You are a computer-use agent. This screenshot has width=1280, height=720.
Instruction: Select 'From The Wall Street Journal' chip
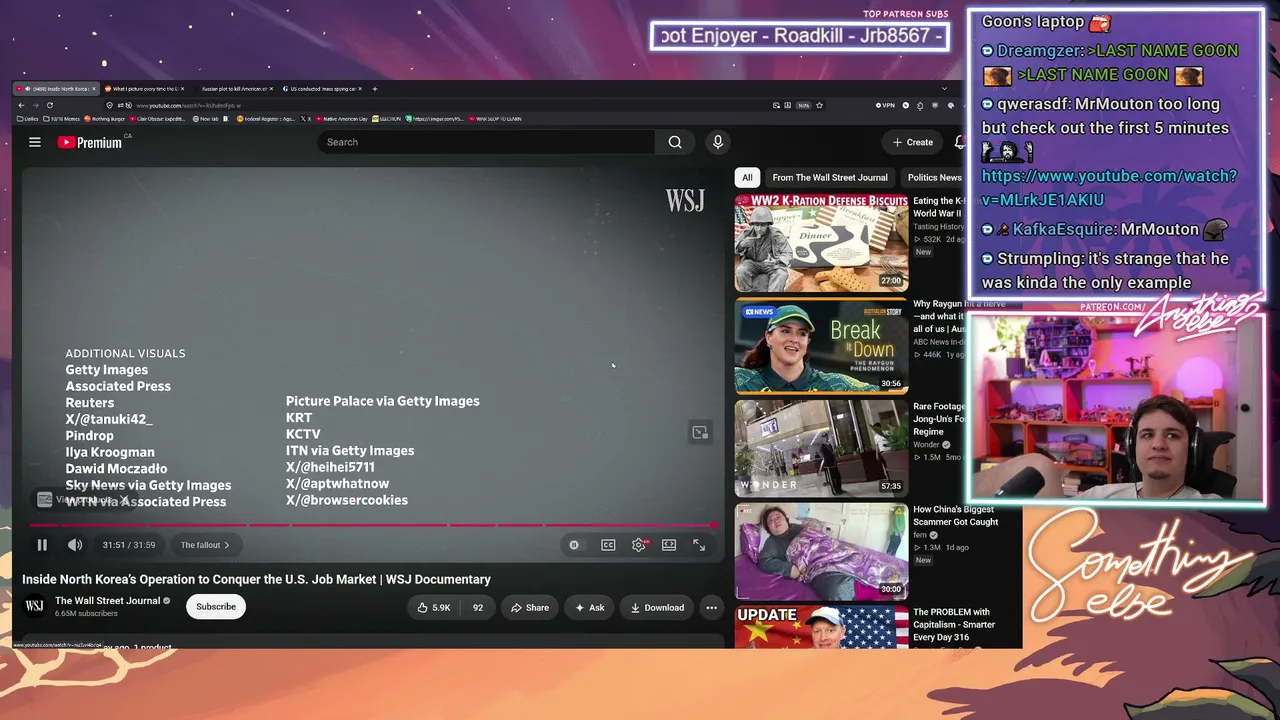pyautogui.click(x=830, y=177)
